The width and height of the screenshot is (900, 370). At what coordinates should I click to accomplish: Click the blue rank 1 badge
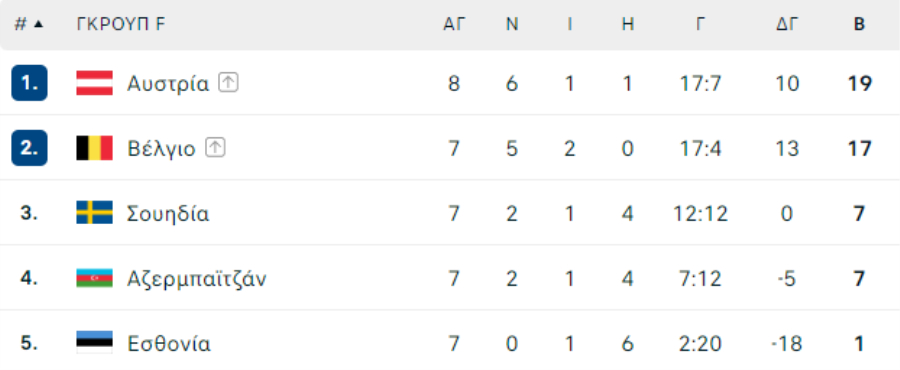29,83
